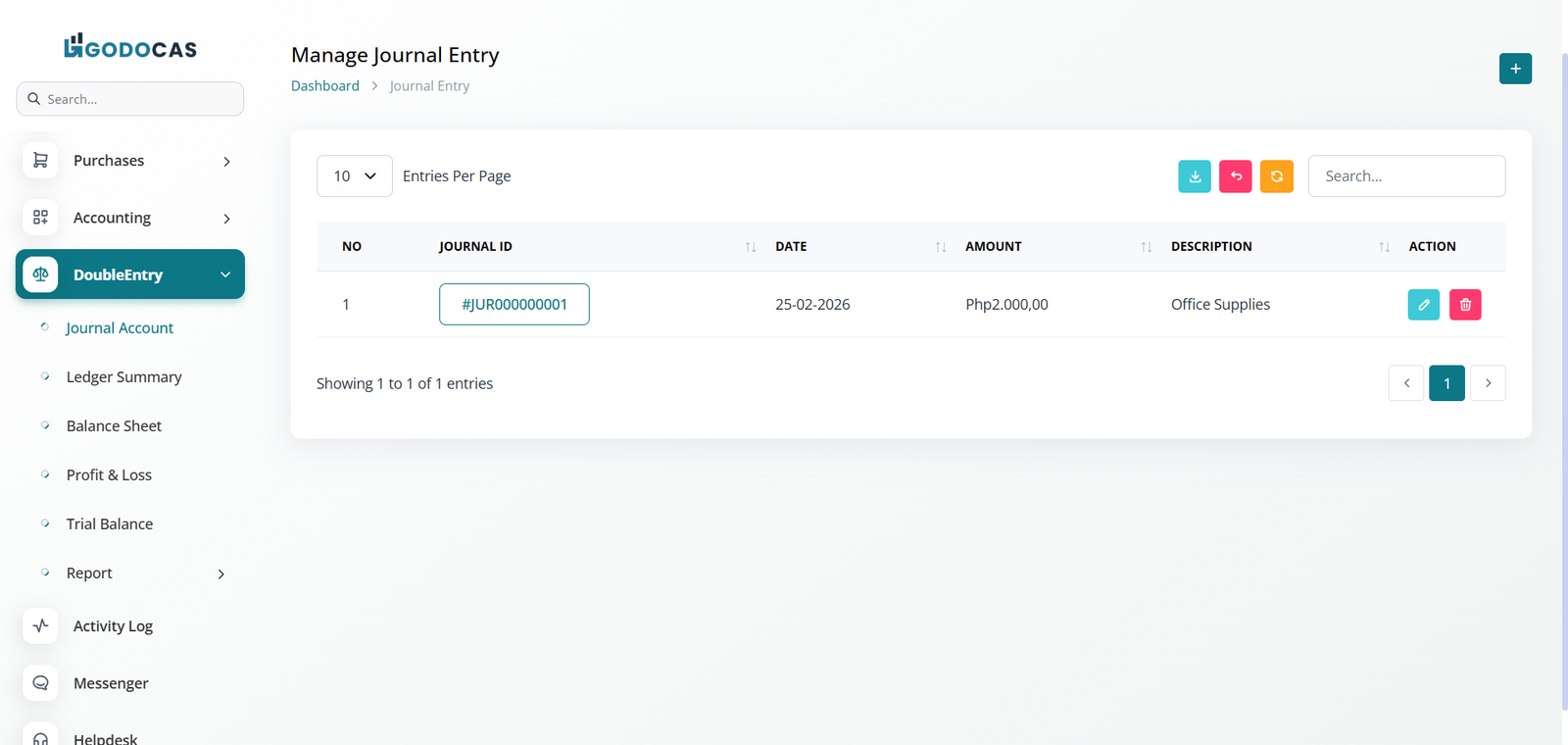Open journal #JUR000000001 details
The image size is (1568, 745).
pyautogui.click(x=514, y=305)
